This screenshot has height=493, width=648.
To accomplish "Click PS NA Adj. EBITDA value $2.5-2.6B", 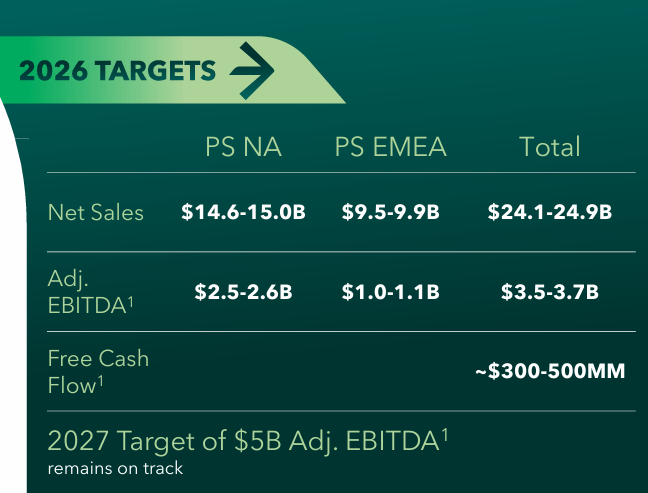I will 243,292.
